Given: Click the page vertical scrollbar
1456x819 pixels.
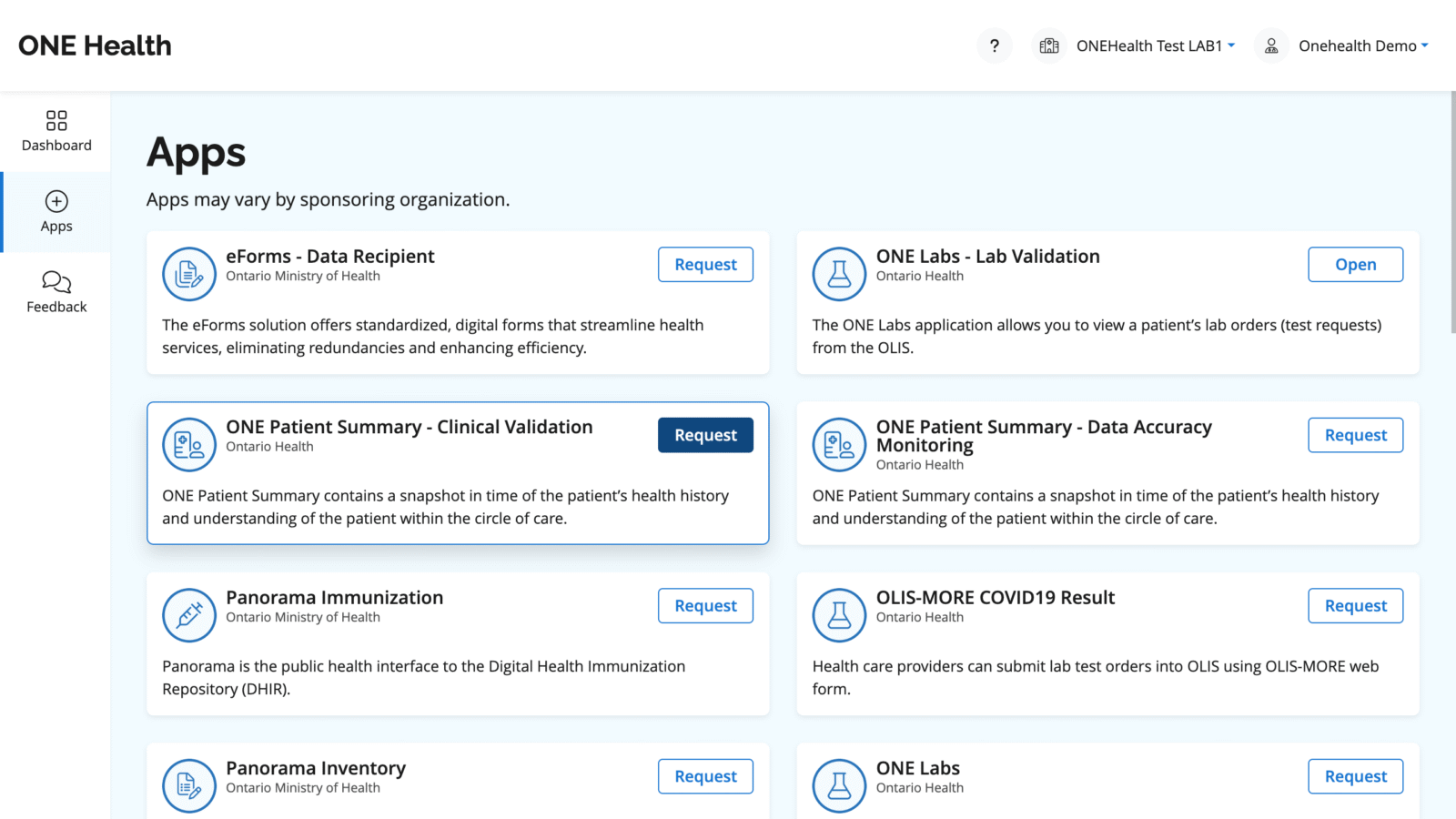Looking at the screenshot, I should [1452, 211].
